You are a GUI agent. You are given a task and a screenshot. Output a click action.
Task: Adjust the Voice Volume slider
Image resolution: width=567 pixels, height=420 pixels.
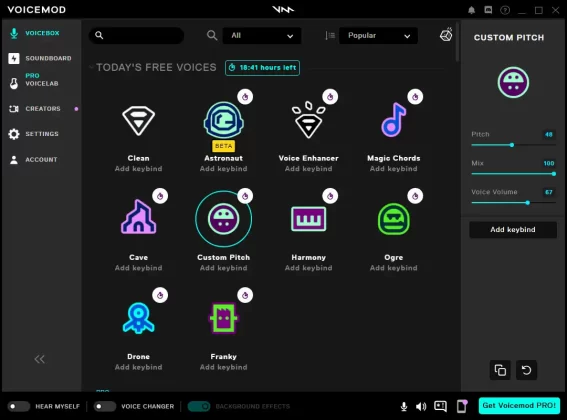(x=513, y=203)
